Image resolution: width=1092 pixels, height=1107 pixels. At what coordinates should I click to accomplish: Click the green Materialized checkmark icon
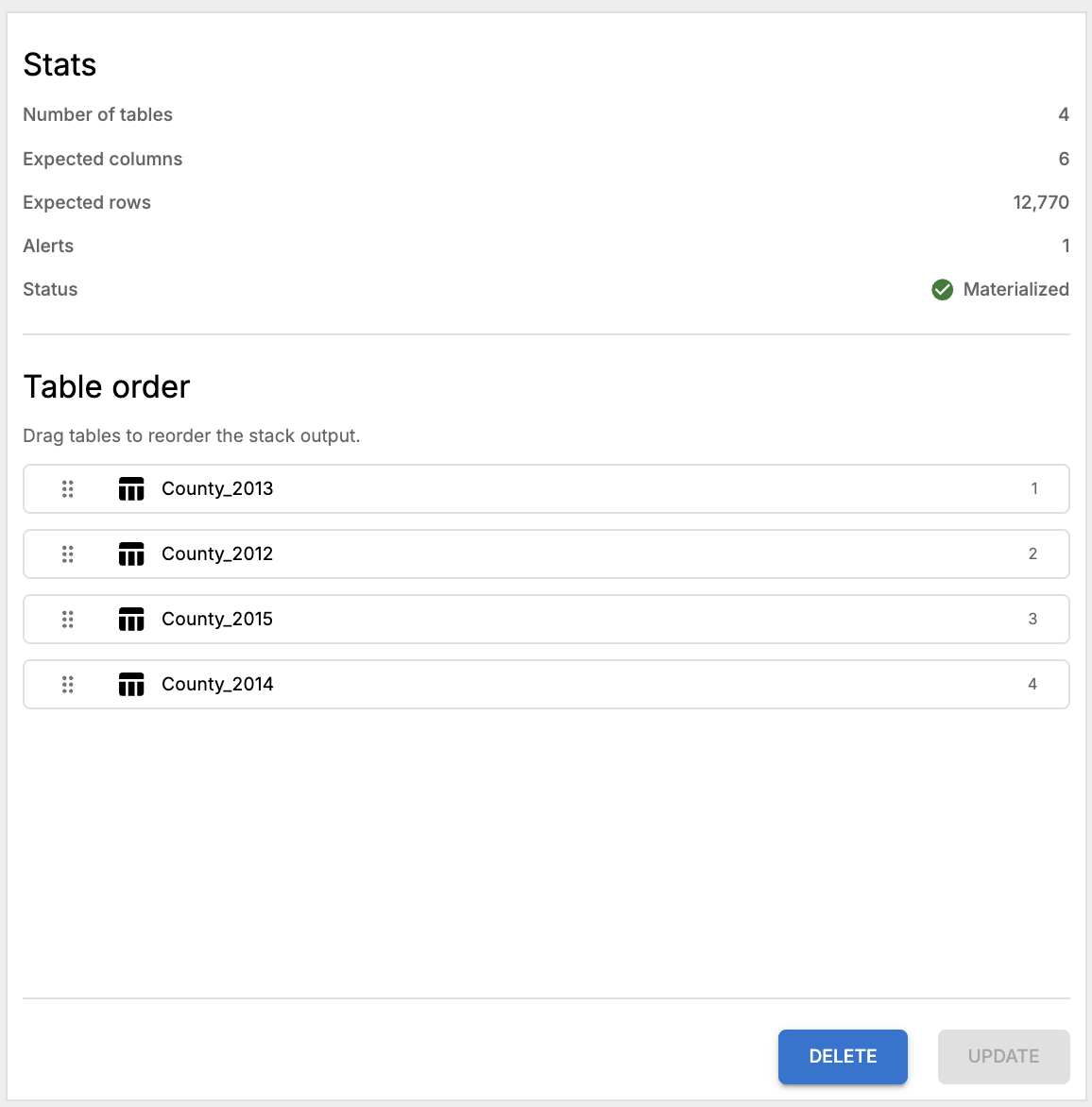coord(943,289)
